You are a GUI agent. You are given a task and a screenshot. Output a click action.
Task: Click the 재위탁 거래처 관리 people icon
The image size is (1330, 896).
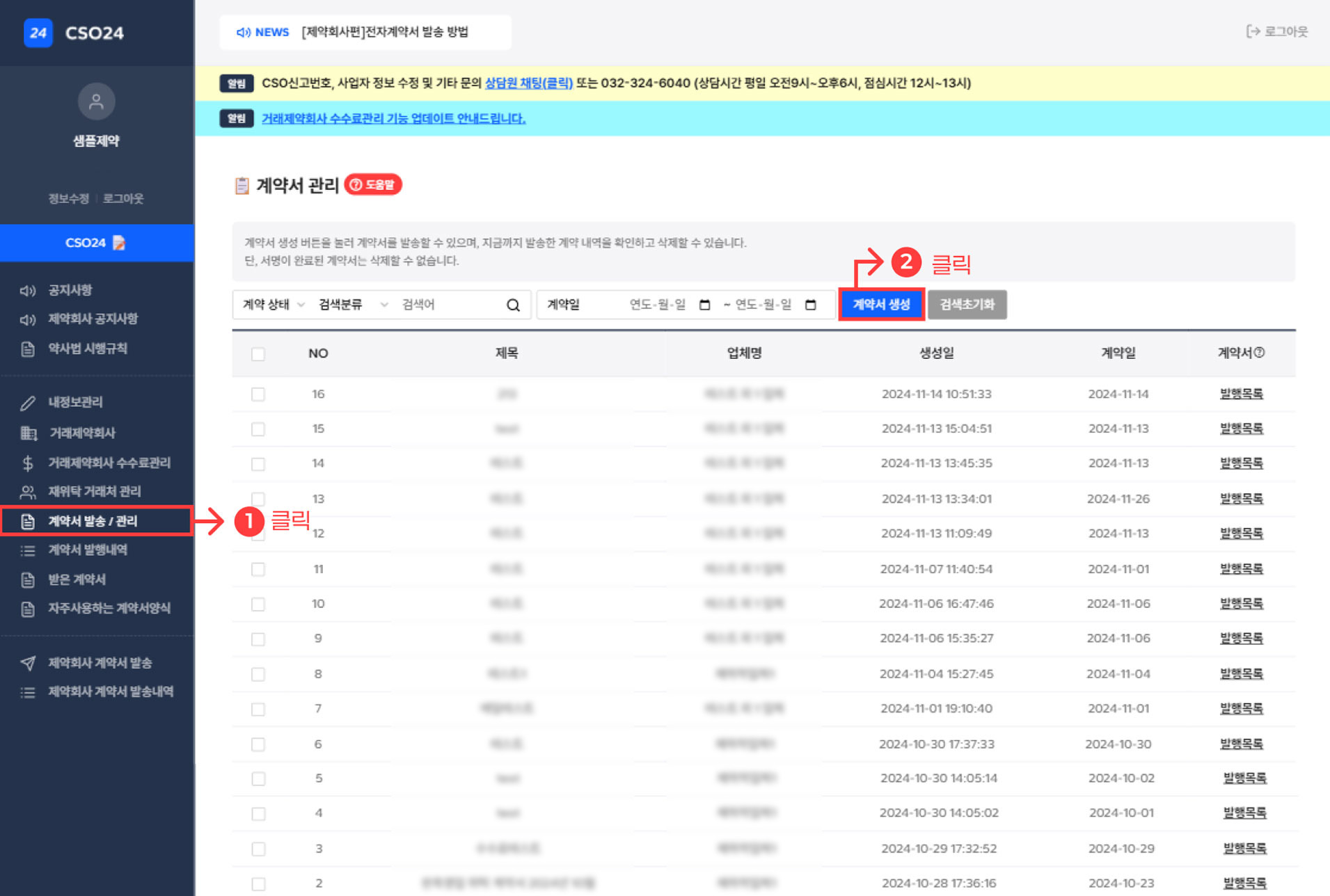click(28, 492)
